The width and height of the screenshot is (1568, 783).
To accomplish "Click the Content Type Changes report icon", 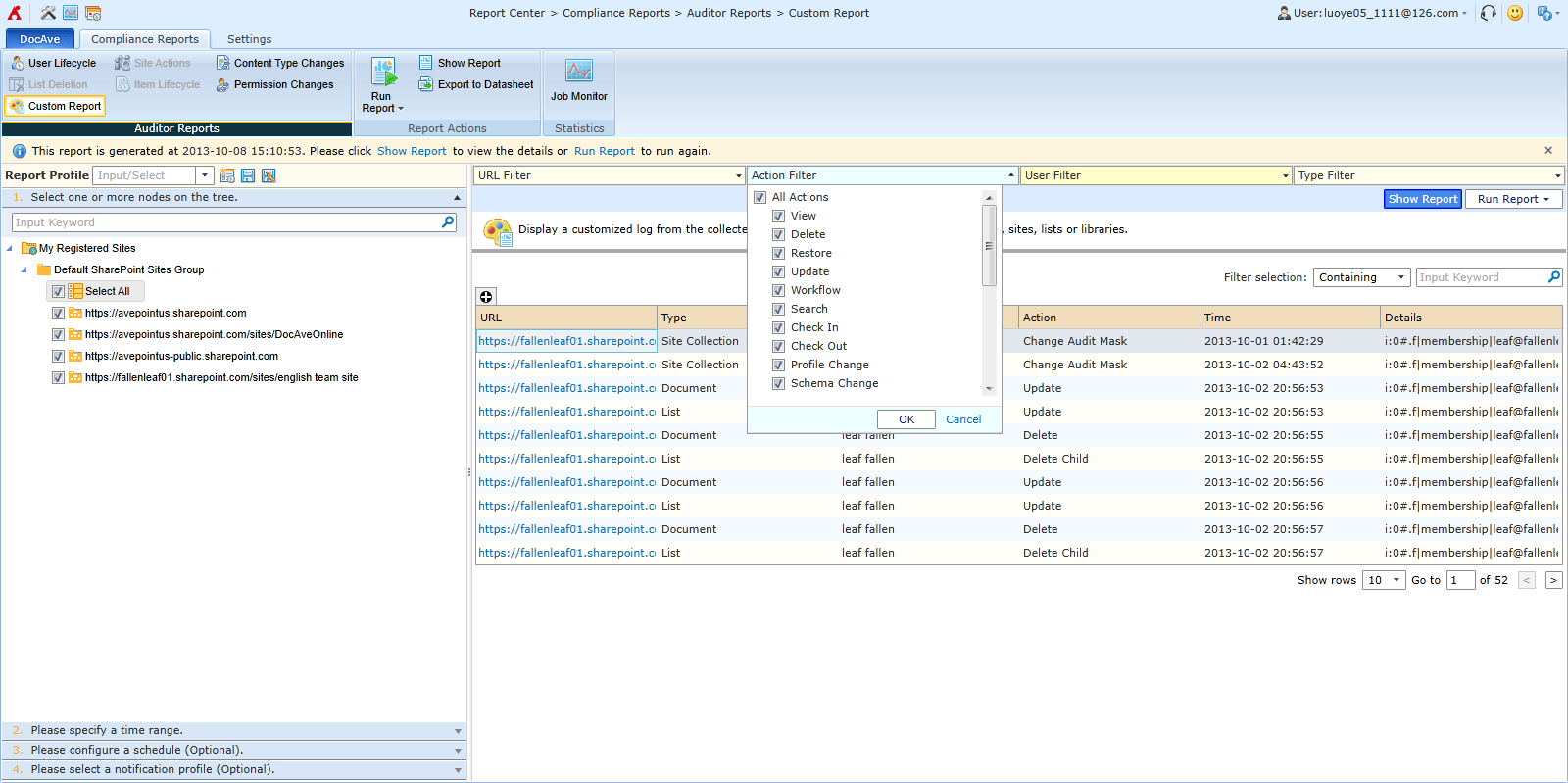I will click(x=223, y=63).
